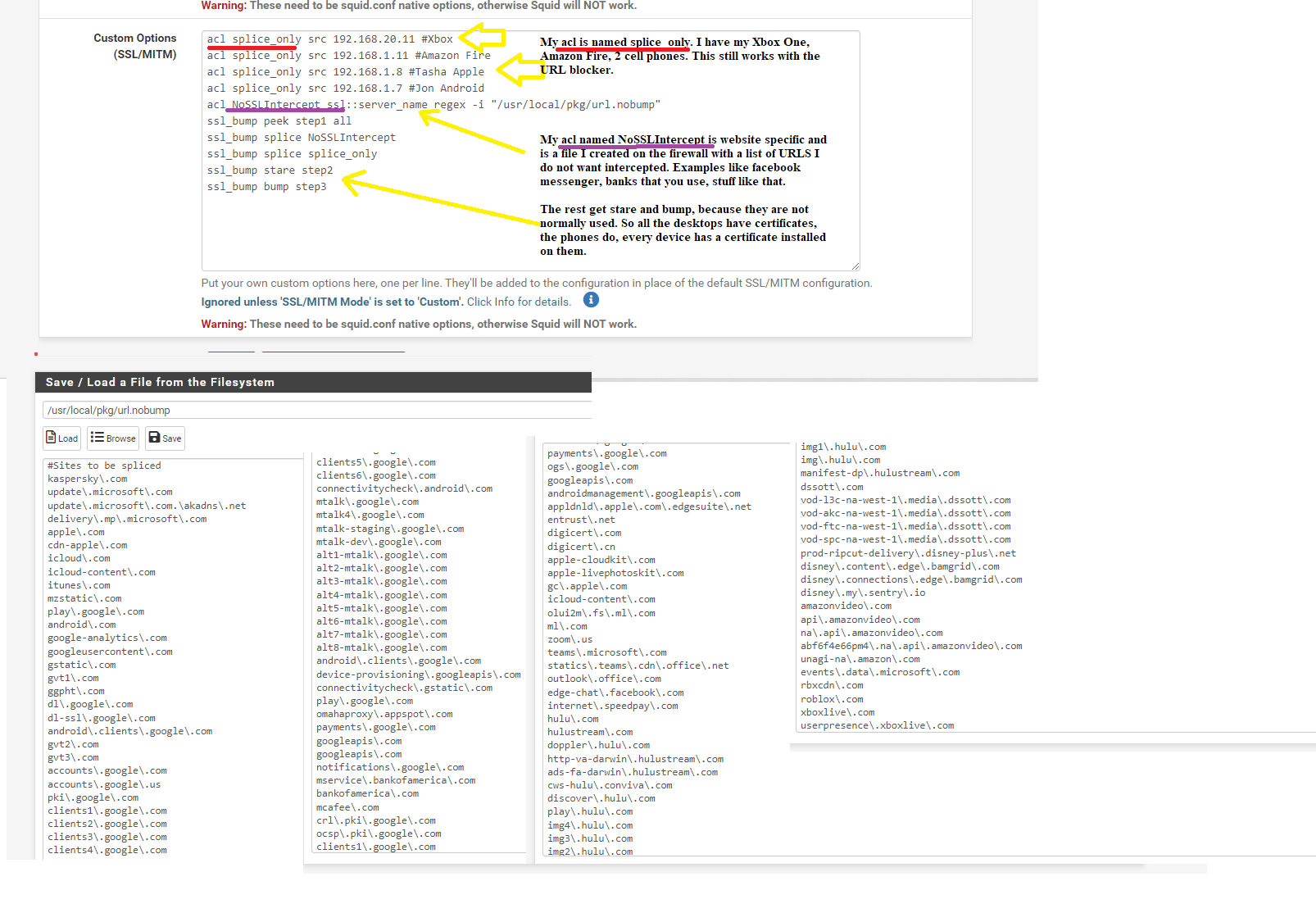Click the 'entrust\.net' entry
This screenshot has width=1316, height=913.
coord(582,520)
